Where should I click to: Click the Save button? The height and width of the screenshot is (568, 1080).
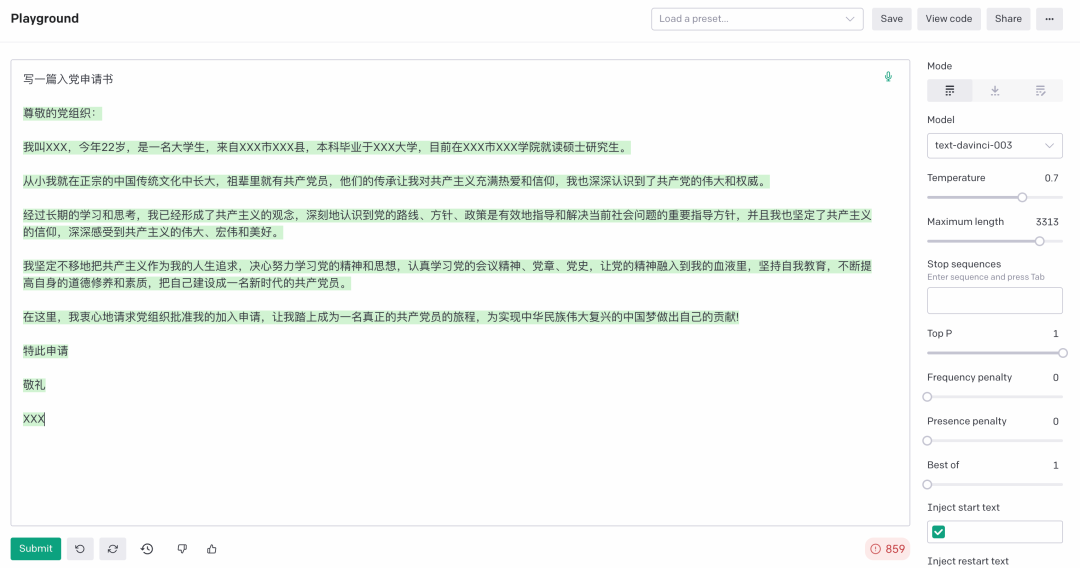coord(891,19)
